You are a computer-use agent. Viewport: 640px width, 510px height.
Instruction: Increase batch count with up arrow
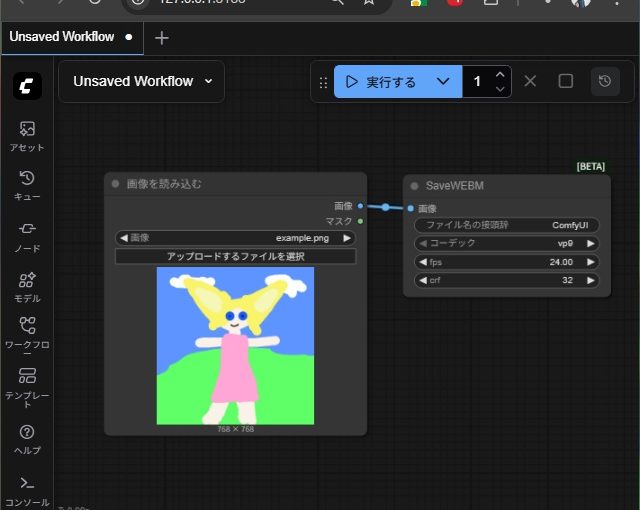click(500, 75)
